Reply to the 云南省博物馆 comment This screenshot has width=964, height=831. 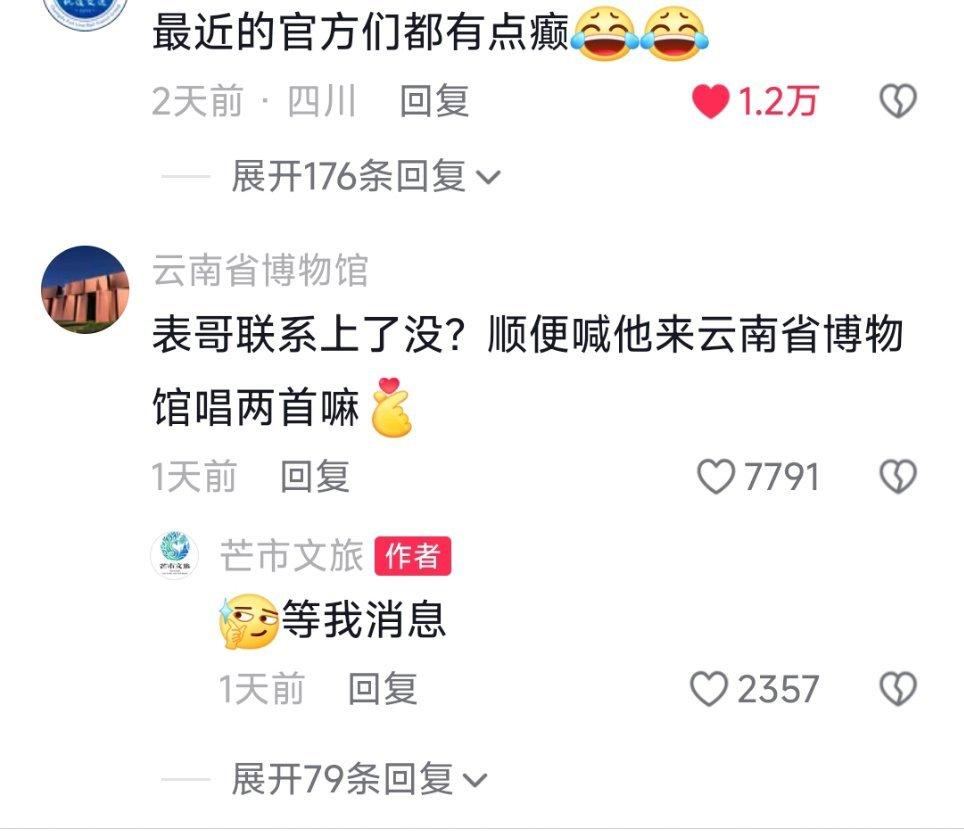tap(315, 476)
